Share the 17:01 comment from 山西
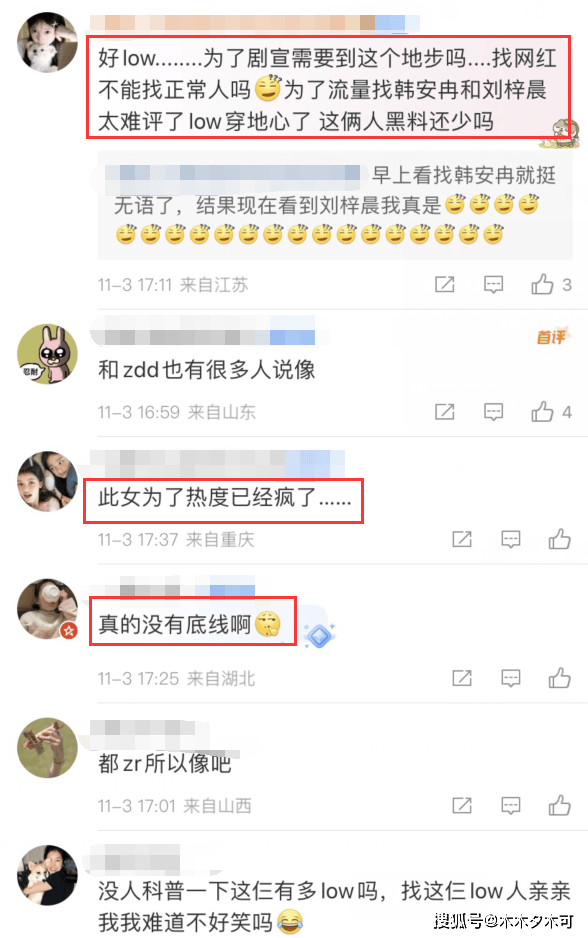The width and height of the screenshot is (588, 938). pos(462,805)
